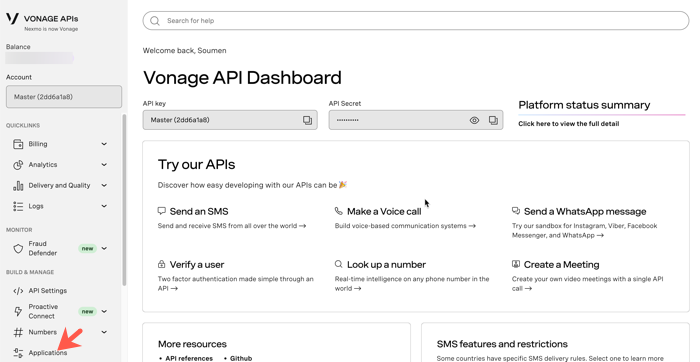Click the Create a Meeting video icon
The height and width of the screenshot is (362, 700).
(516, 264)
